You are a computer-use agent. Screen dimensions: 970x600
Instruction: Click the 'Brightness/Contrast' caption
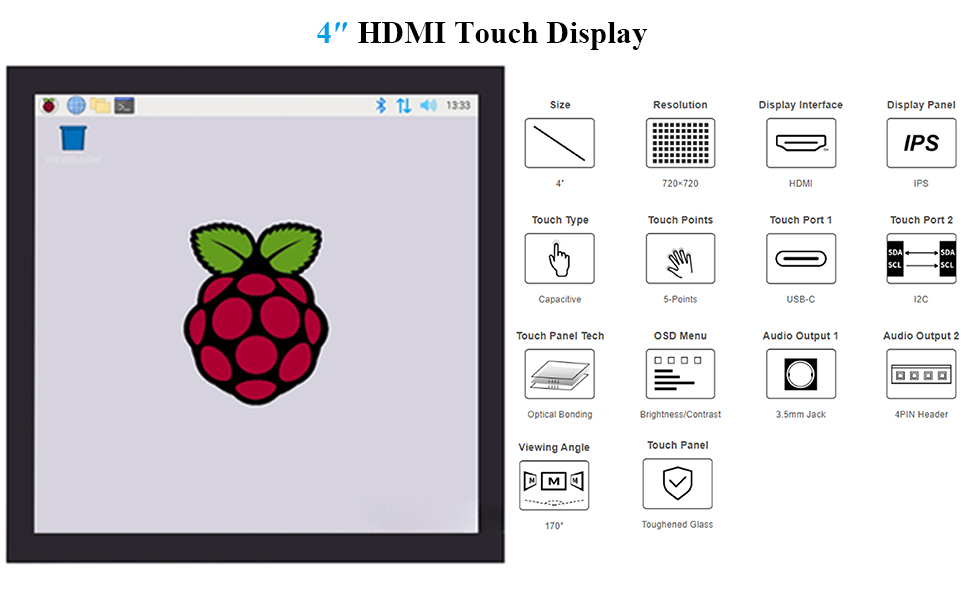680,414
